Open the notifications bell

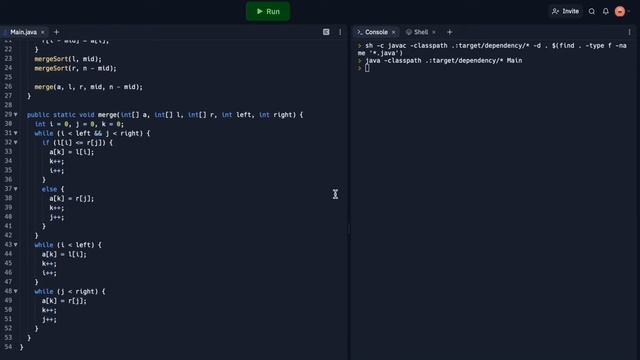click(606, 11)
